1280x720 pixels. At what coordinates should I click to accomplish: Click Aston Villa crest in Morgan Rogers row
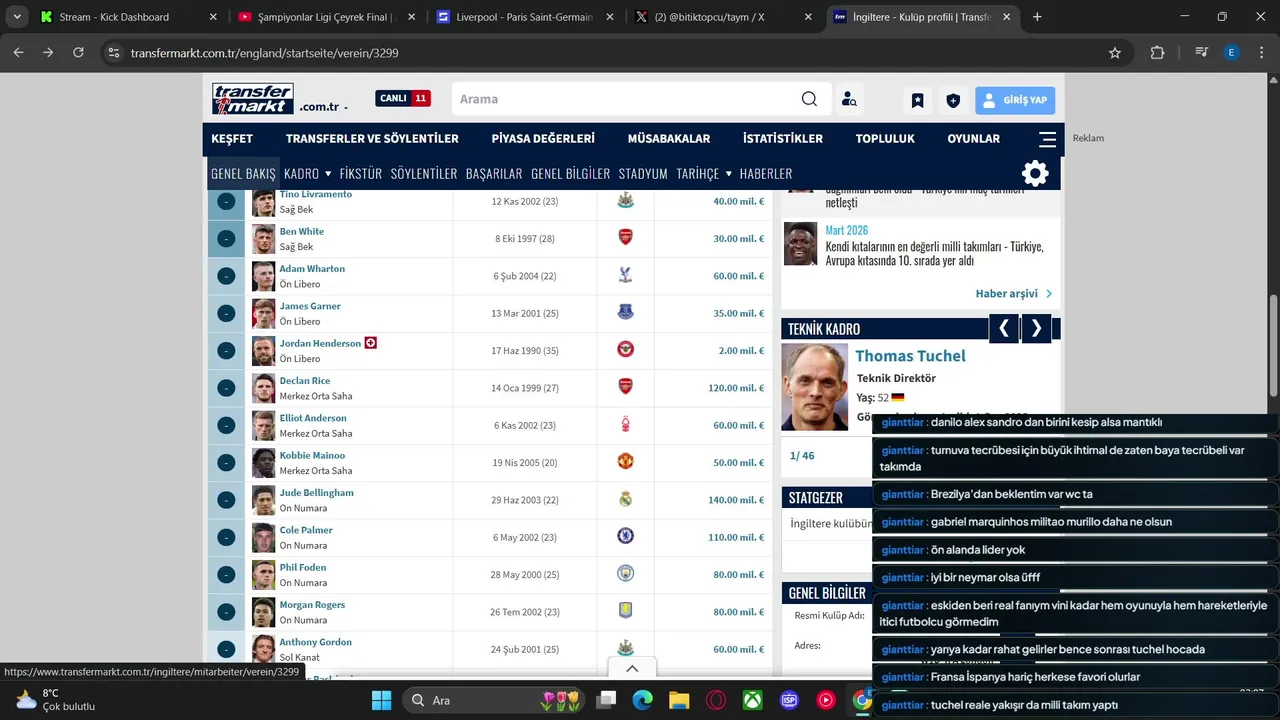click(625, 611)
